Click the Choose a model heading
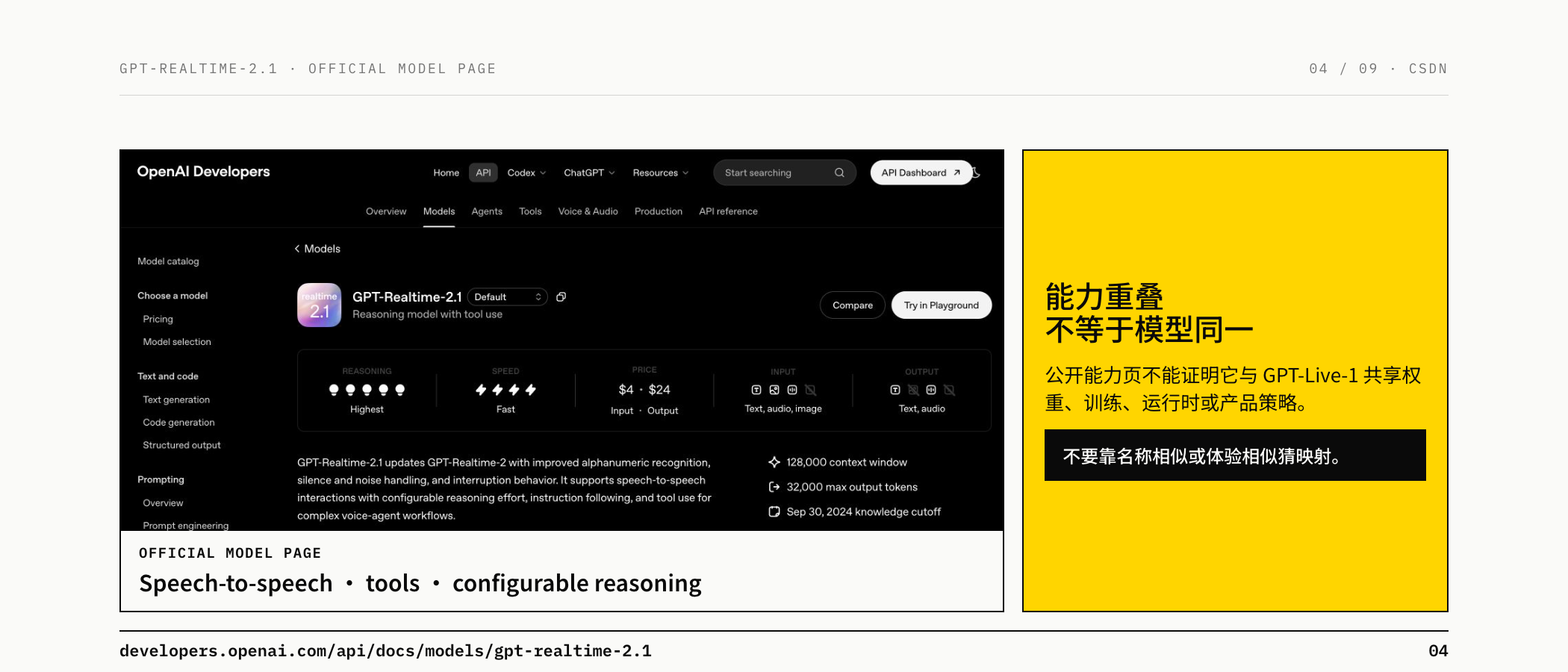 [x=172, y=296]
